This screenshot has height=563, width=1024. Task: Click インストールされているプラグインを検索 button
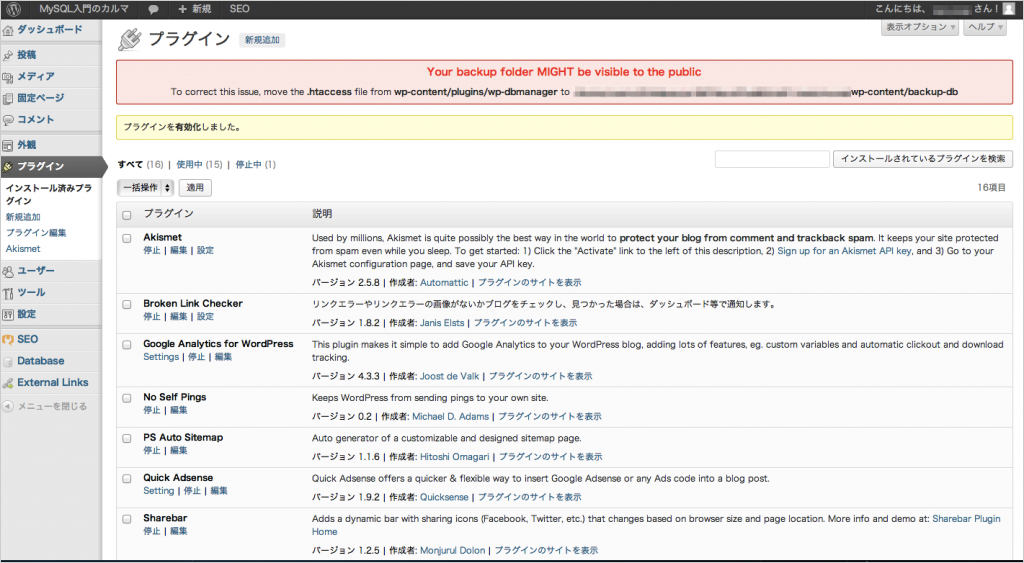(923, 159)
